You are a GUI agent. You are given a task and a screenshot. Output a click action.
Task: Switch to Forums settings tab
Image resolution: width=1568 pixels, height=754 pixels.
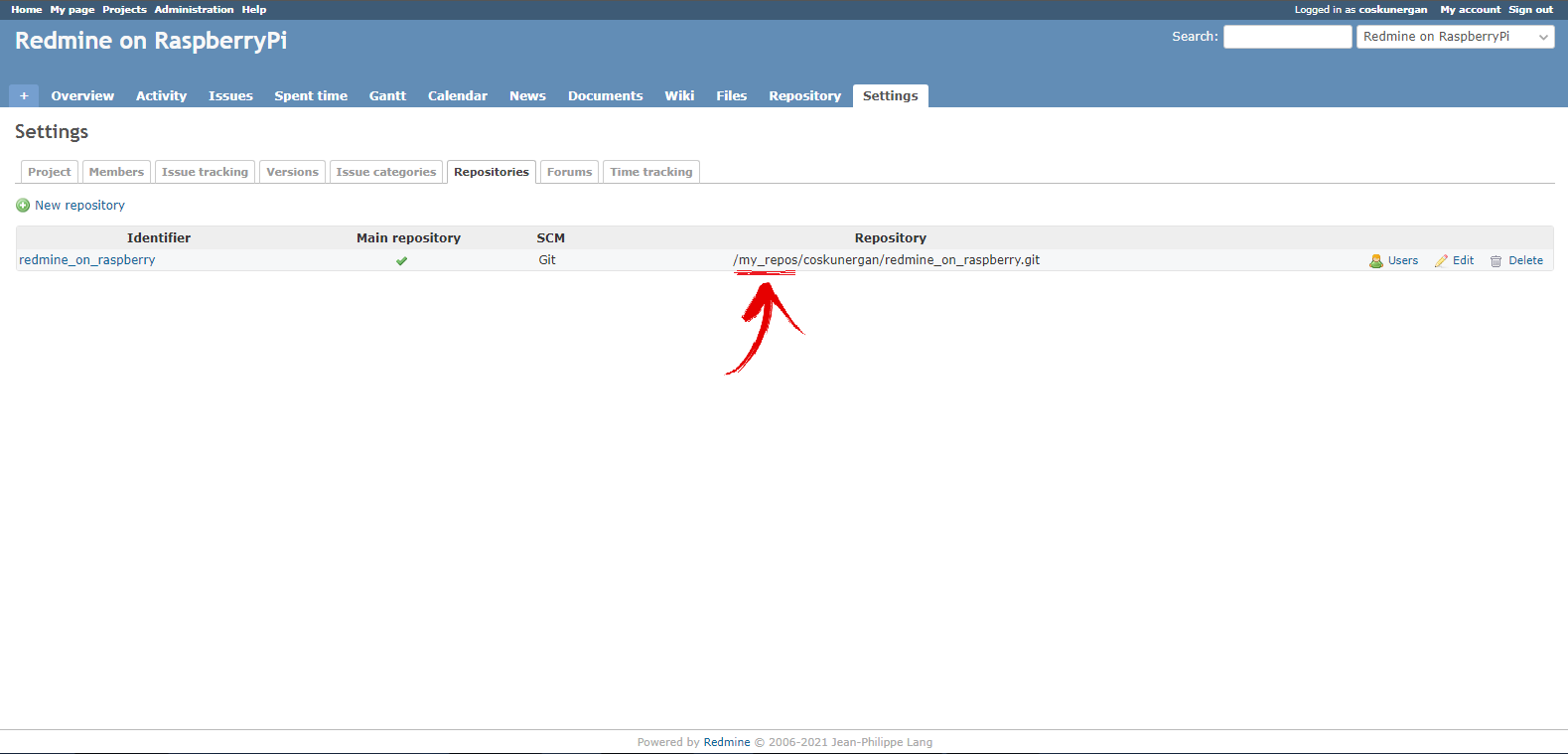569,172
